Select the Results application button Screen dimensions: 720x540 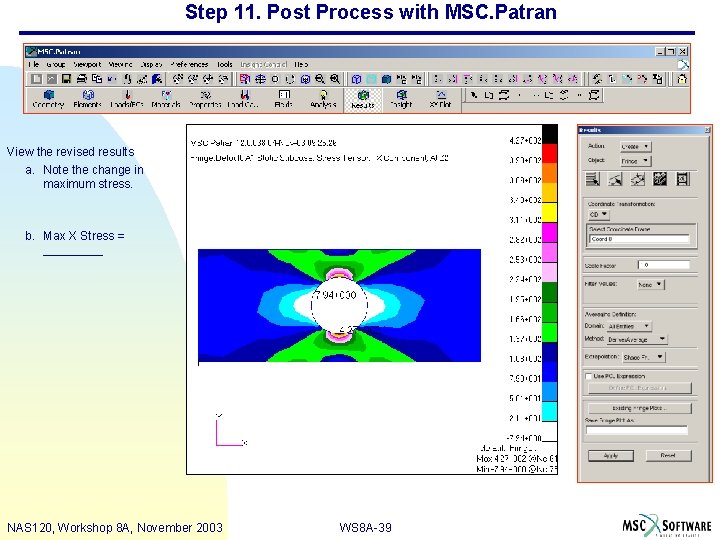point(363,100)
